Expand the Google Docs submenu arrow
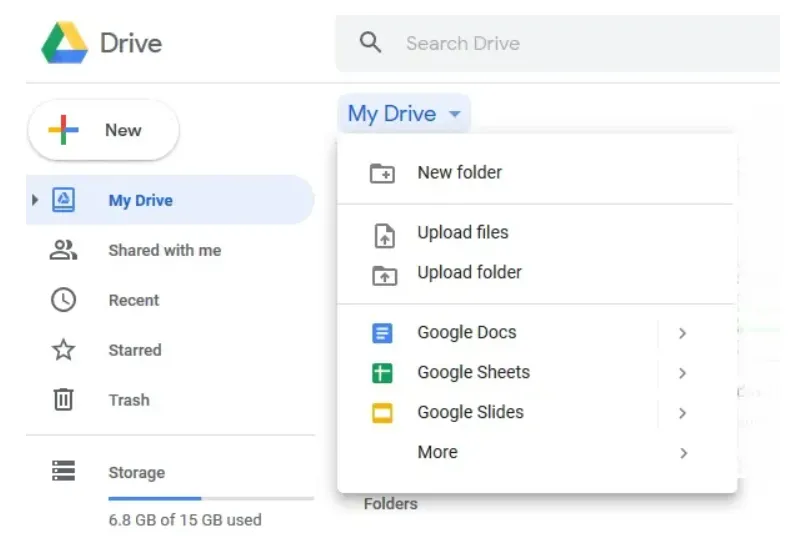802x540 pixels. point(682,333)
